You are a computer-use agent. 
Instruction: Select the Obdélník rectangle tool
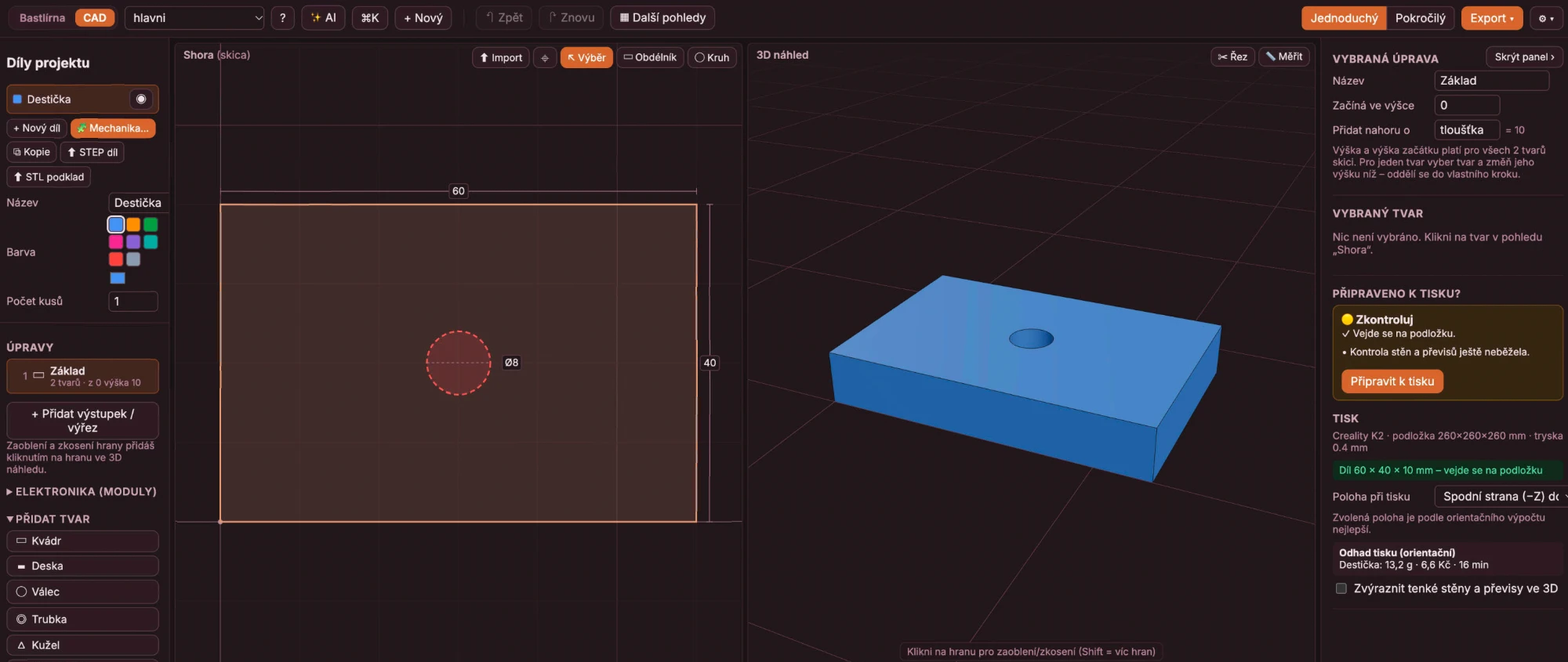[650, 58]
